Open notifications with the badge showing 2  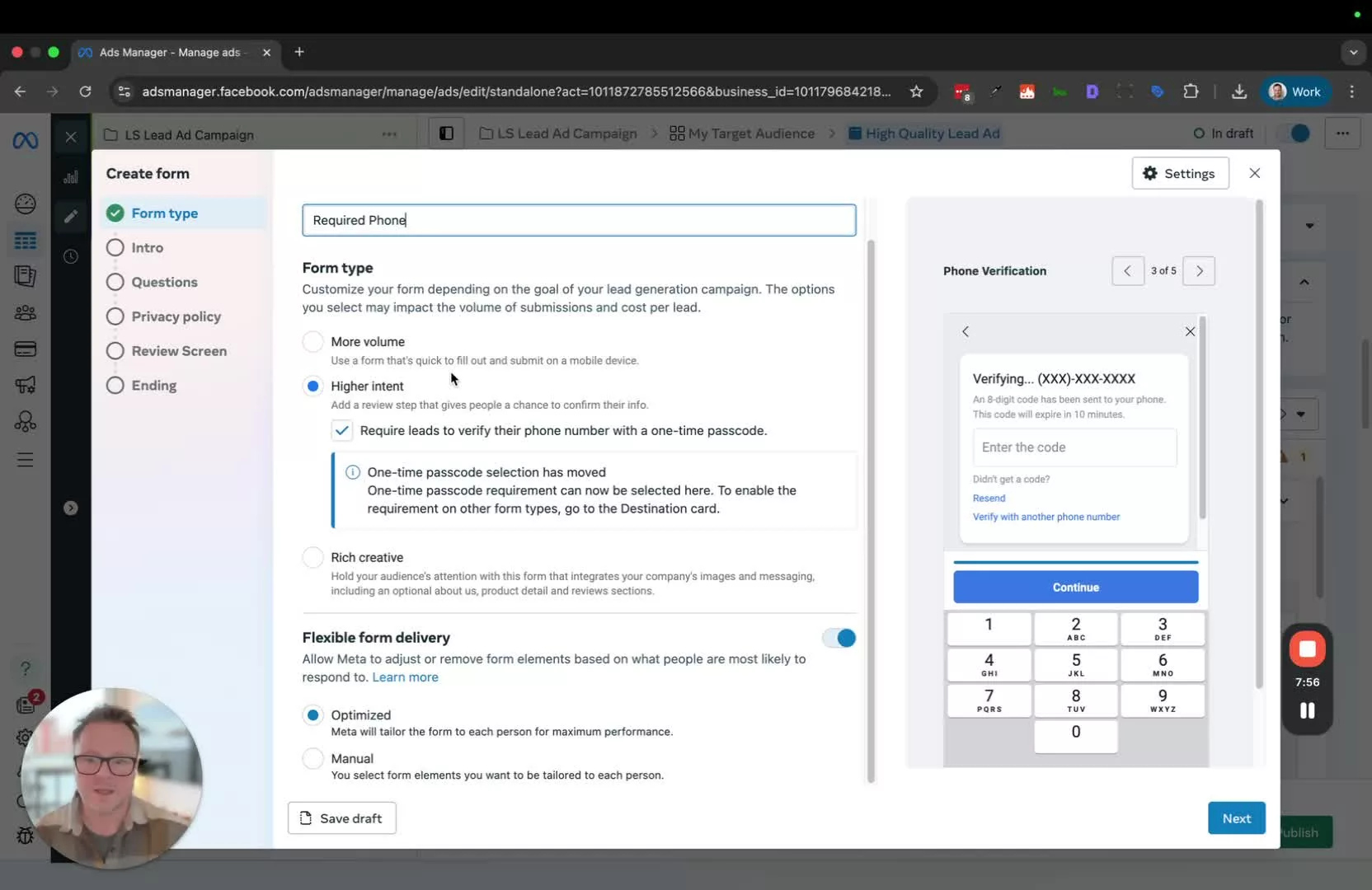[x=26, y=704]
